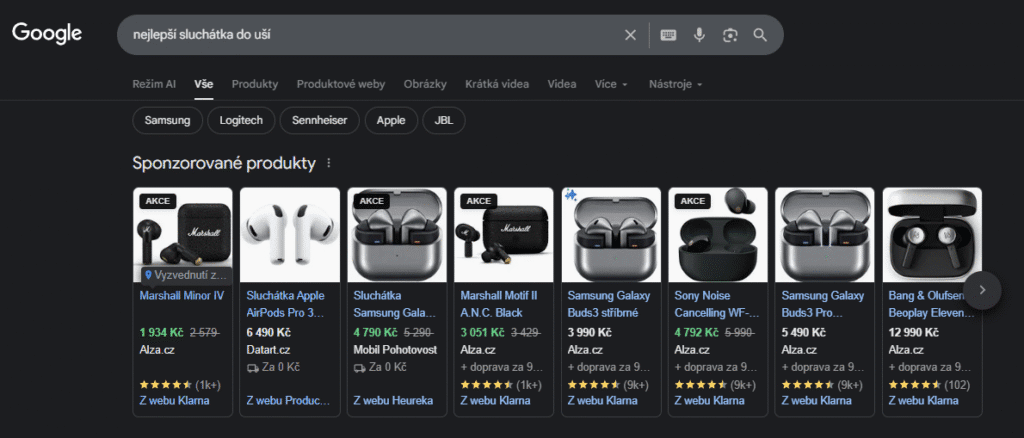Start voice search with microphone icon

click(699, 35)
